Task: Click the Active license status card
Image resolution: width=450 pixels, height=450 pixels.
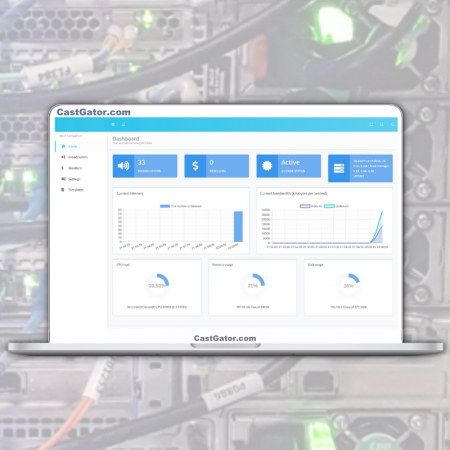Action: 289,166
